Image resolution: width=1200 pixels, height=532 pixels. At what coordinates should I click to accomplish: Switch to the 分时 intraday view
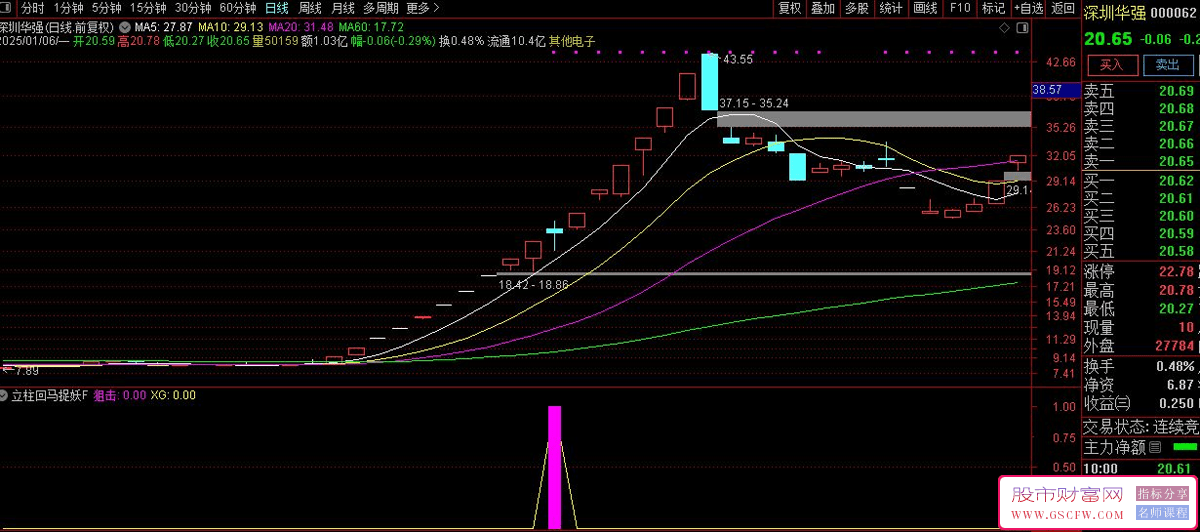click(x=32, y=7)
